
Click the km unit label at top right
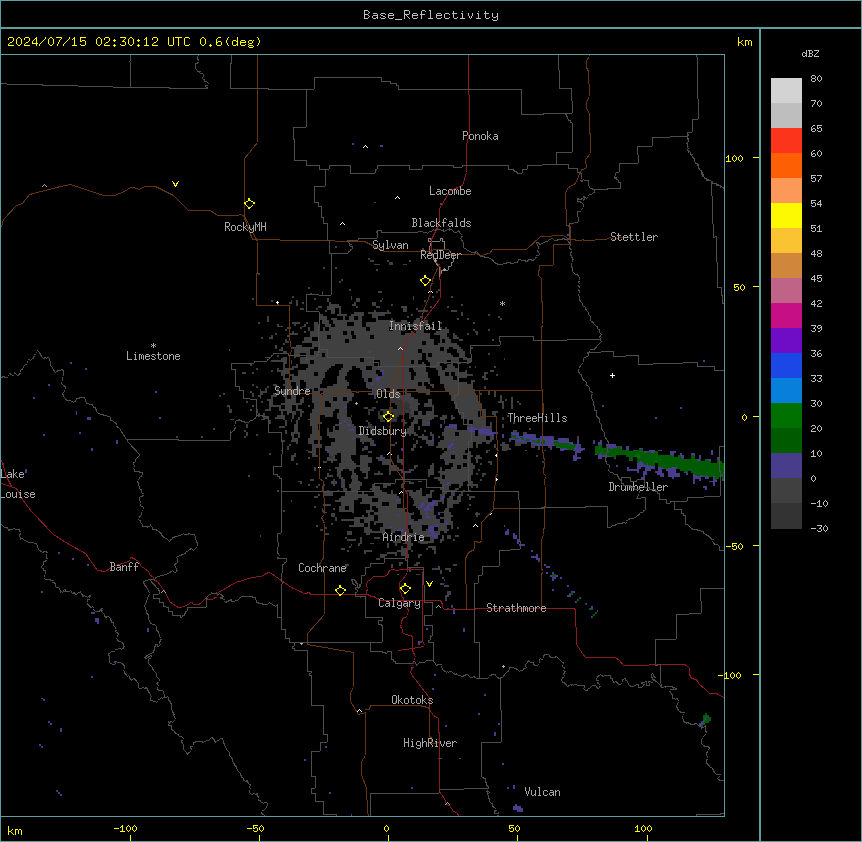744,42
